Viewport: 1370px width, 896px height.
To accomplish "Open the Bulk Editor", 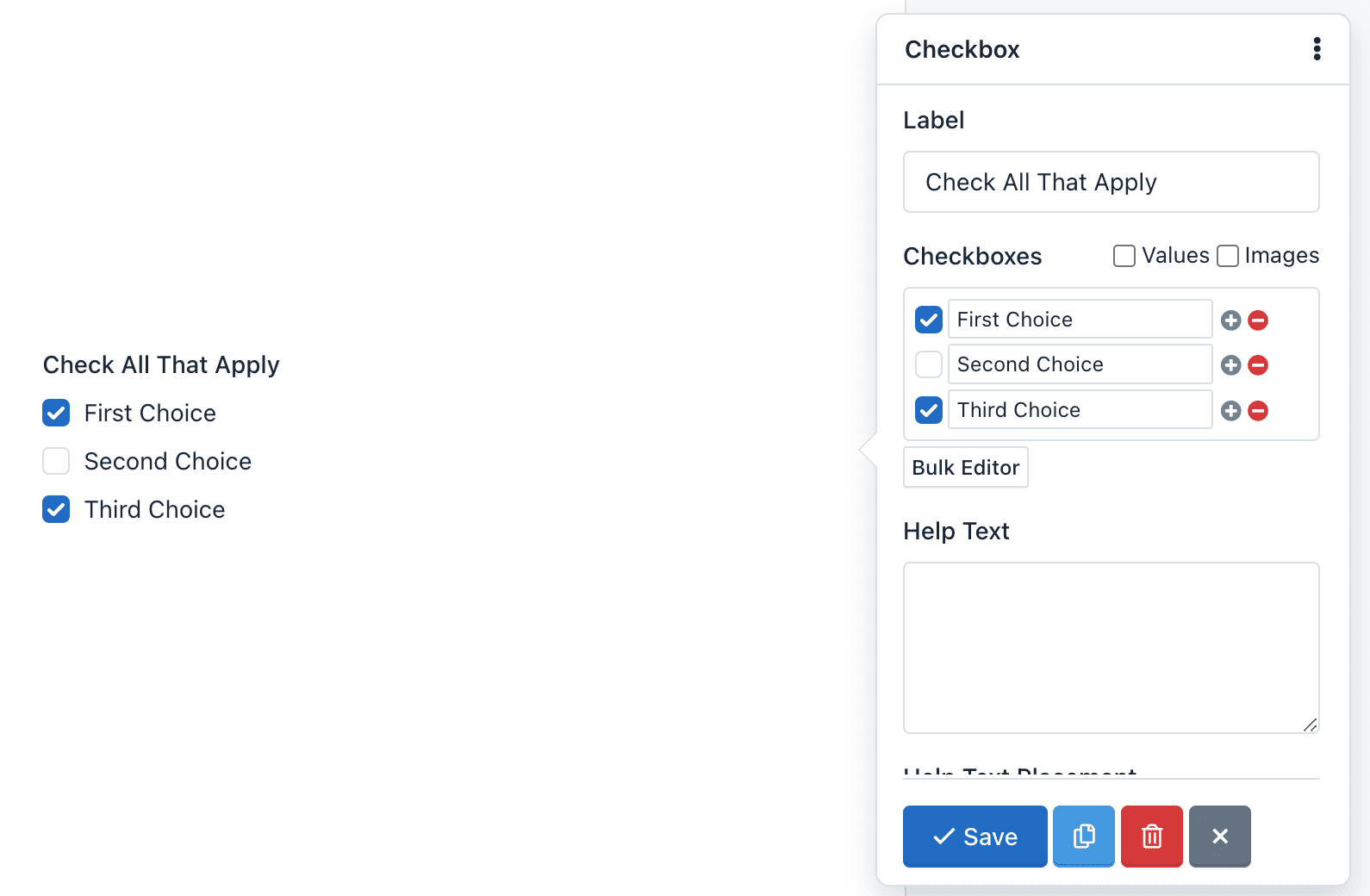I will (x=965, y=467).
